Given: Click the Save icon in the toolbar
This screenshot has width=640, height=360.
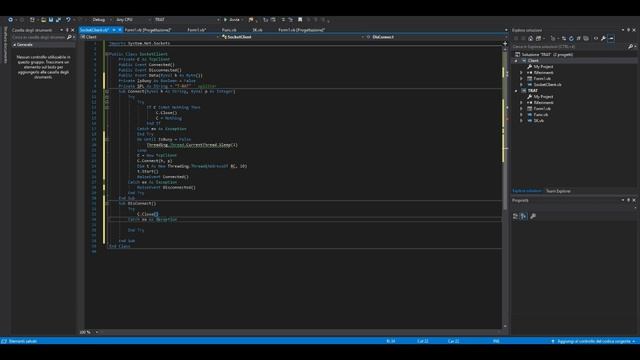Looking at the screenshot, I should click(x=51, y=20).
